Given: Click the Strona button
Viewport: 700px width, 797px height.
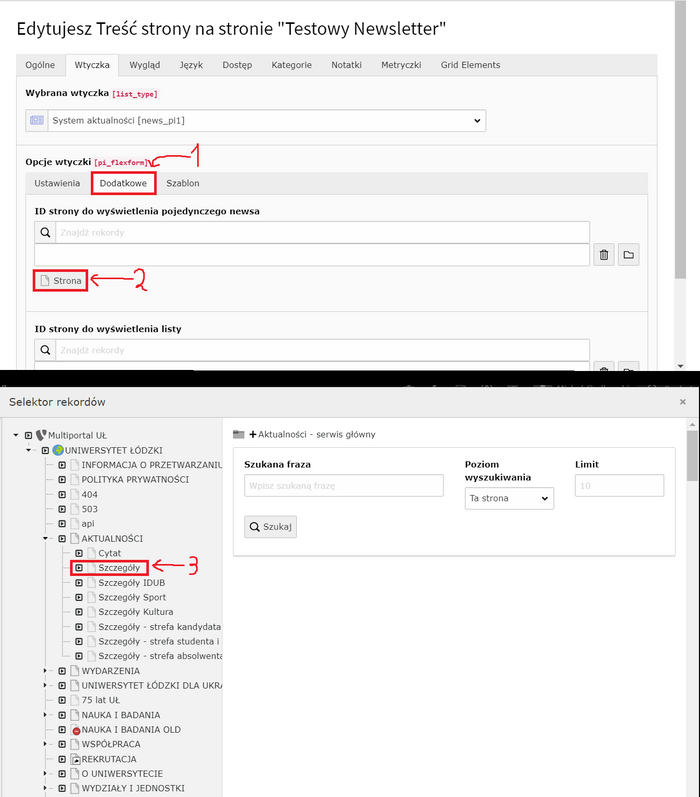Looking at the screenshot, I should point(60,281).
